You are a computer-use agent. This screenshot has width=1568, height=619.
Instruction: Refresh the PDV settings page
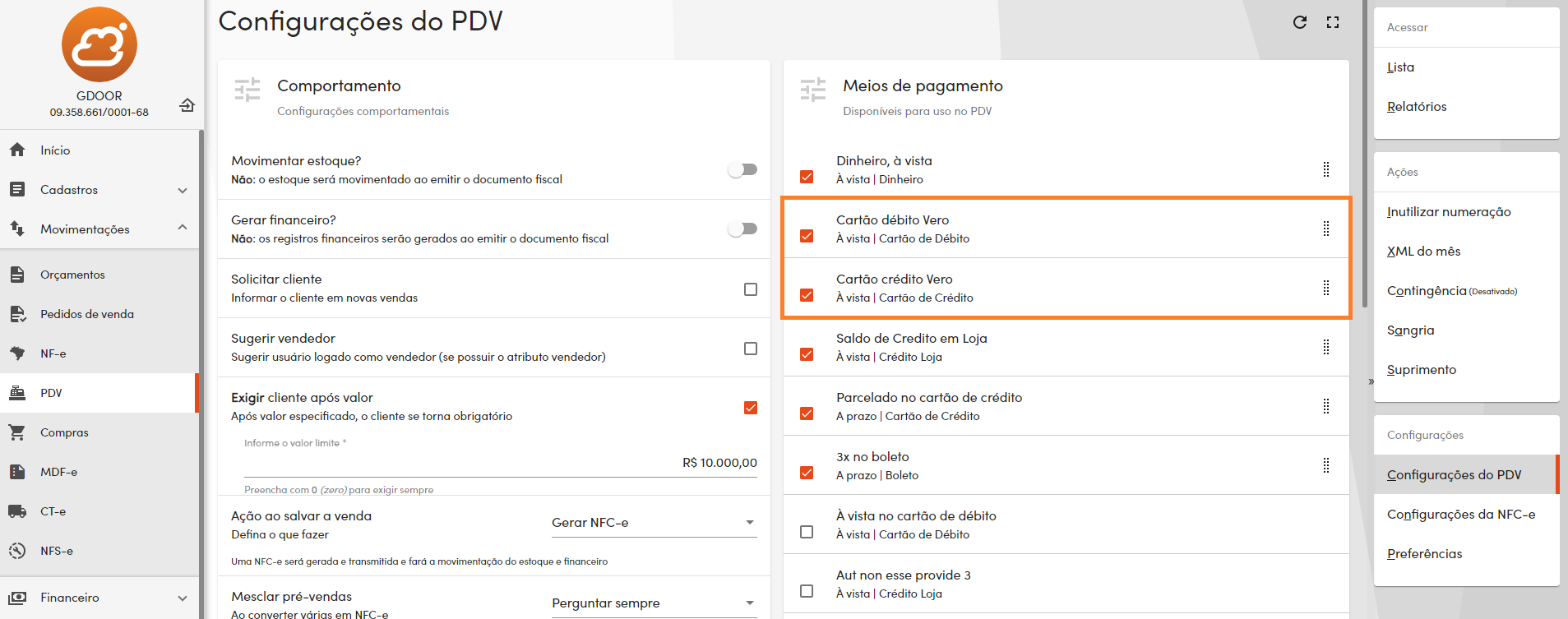coord(1300,22)
